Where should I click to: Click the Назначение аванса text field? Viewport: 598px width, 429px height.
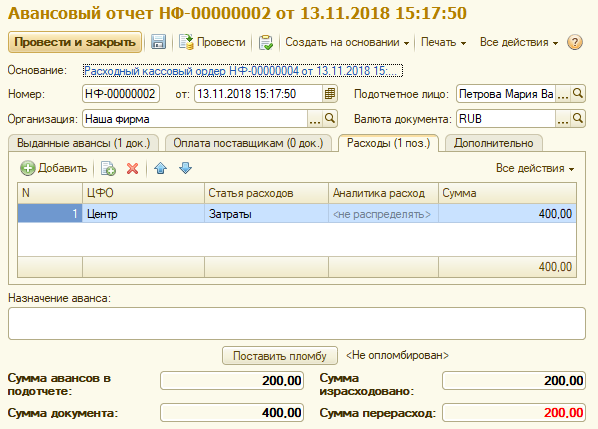point(297,323)
